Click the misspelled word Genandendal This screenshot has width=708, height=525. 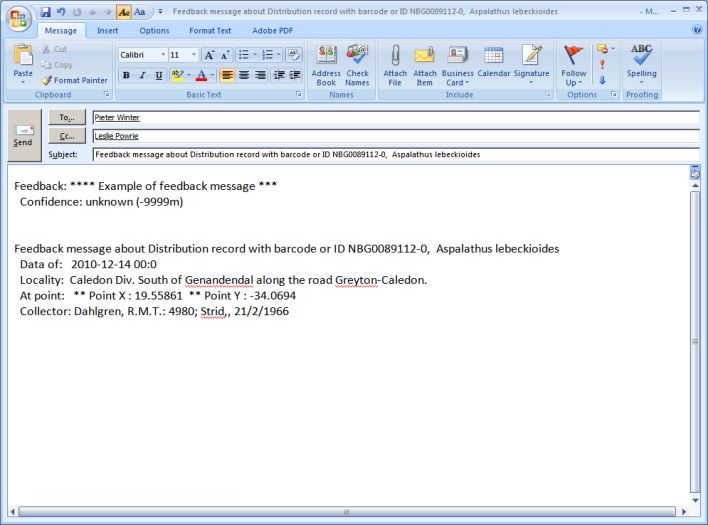point(219,280)
